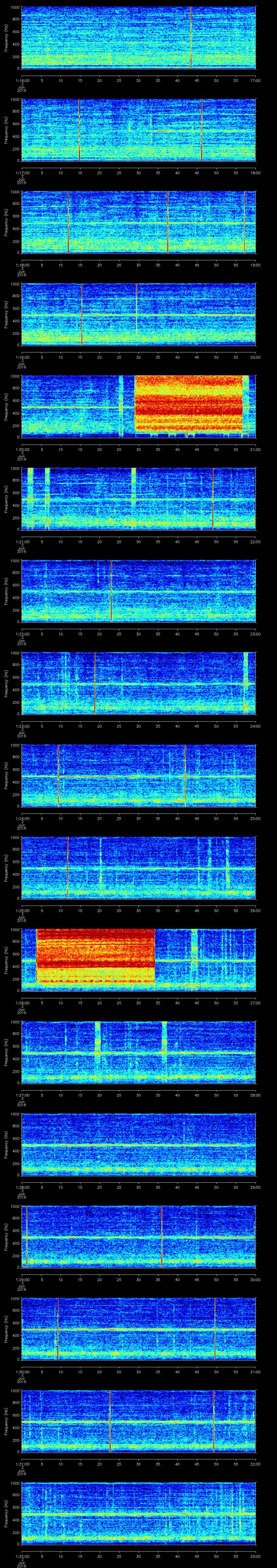Image resolution: width=277 pixels, height=1568 pixels.
Task: Click the 18:00 end time label
Action: pyautogui.click(x=256, y=173)
